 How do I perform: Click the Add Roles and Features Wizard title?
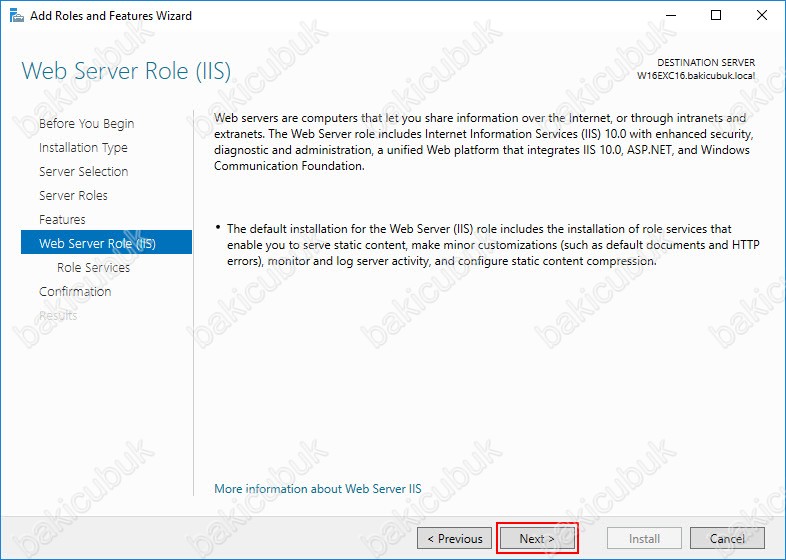(111, 16)
